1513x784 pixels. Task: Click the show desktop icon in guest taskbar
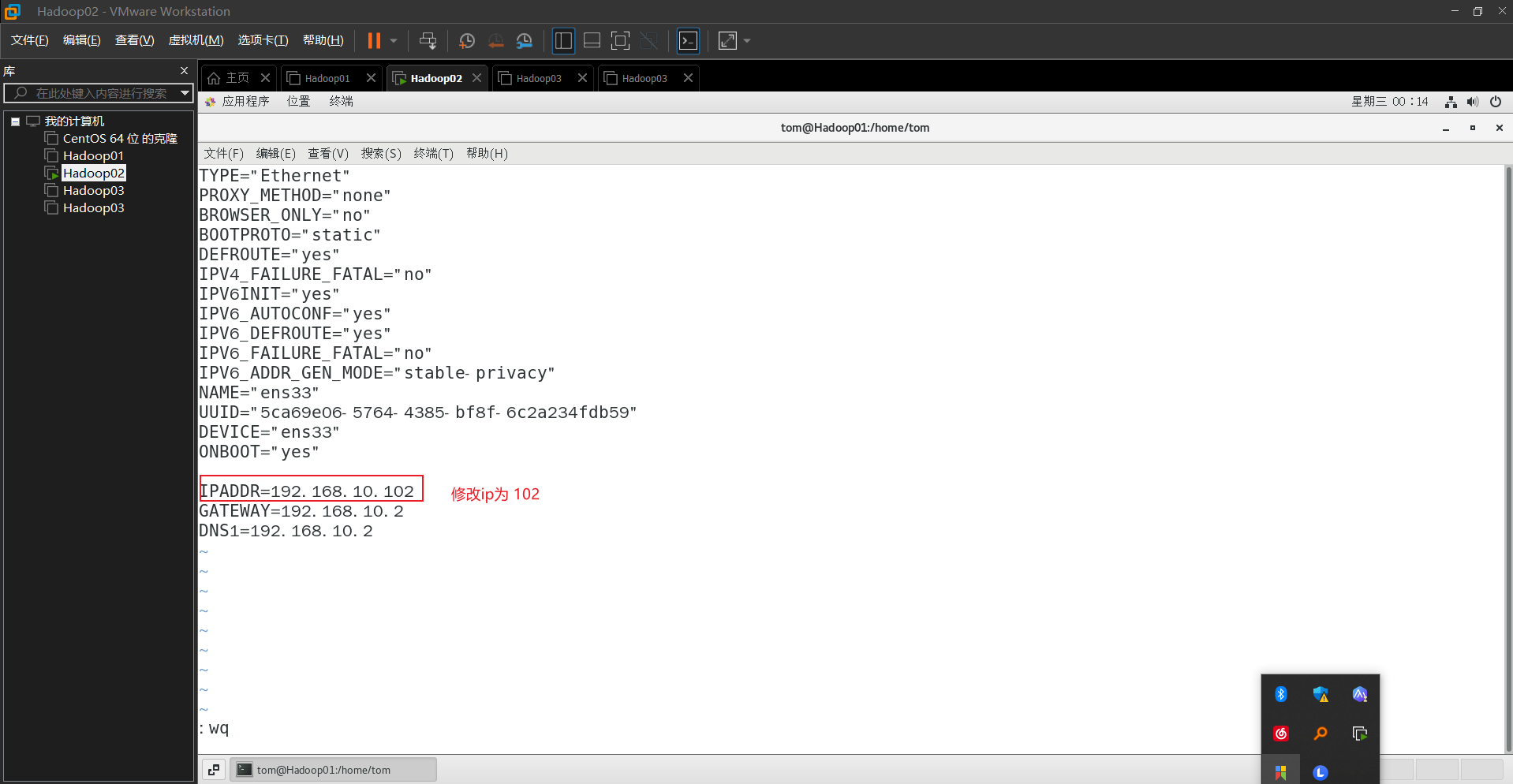pos(214,770)
